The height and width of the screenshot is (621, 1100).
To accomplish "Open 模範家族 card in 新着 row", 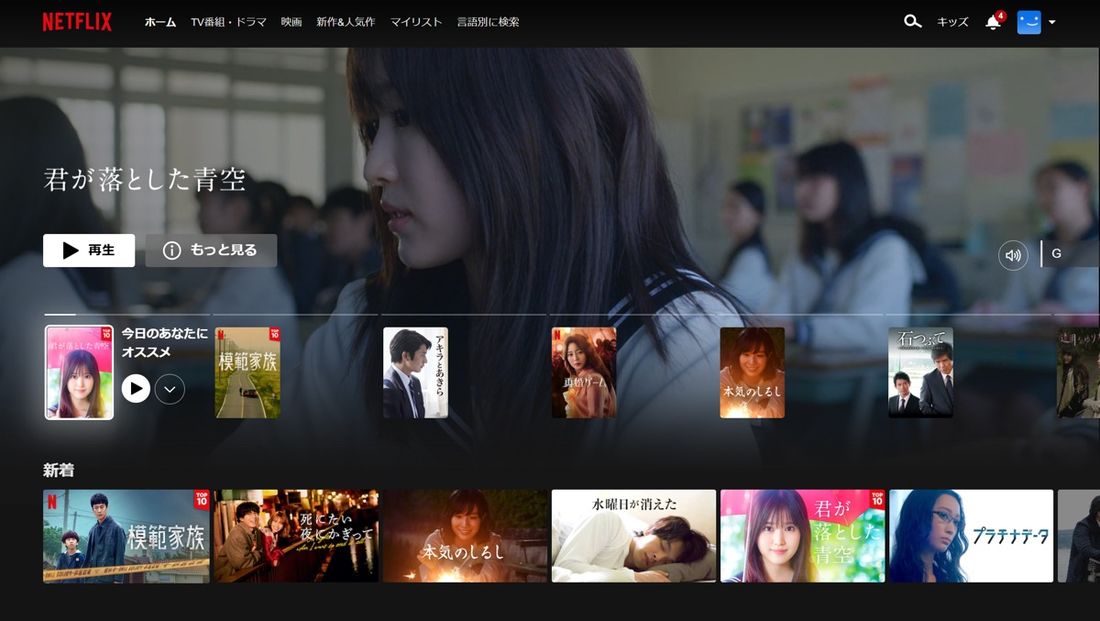I will pos(126,536).
